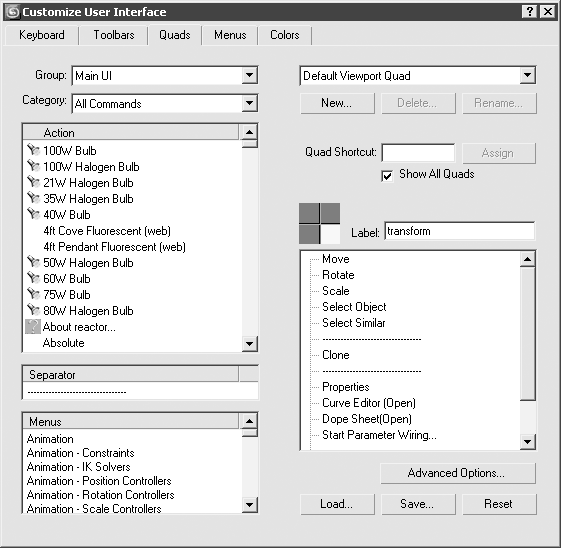This screenshot has width=561, height=548.
Task: Click the Advanced Options button
Action: 458,473
